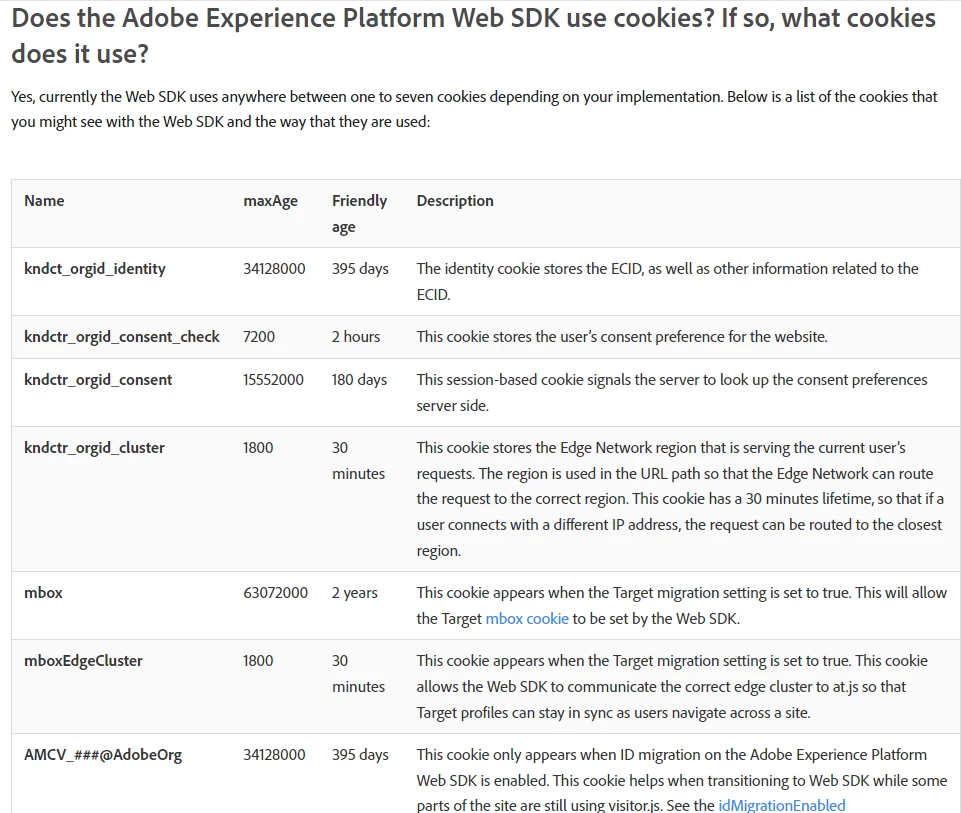Follow the idMigrationEnabled link

pyautogui.click(x=781, y=805)
